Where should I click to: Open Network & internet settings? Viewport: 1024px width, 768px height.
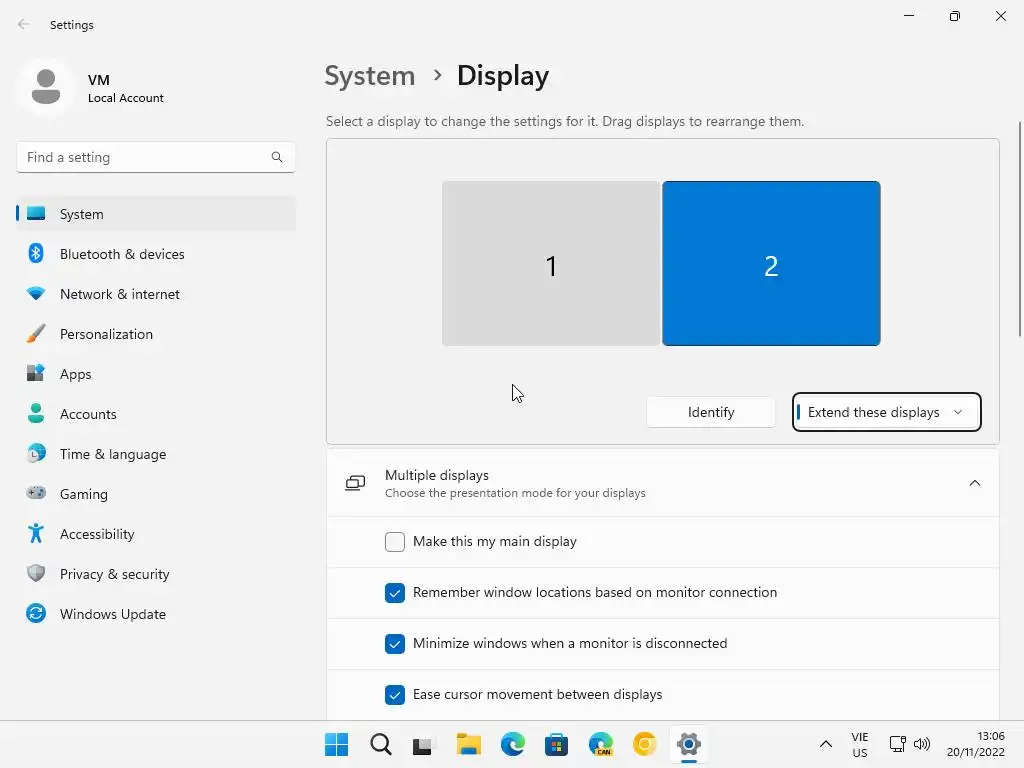coord(156,294)
